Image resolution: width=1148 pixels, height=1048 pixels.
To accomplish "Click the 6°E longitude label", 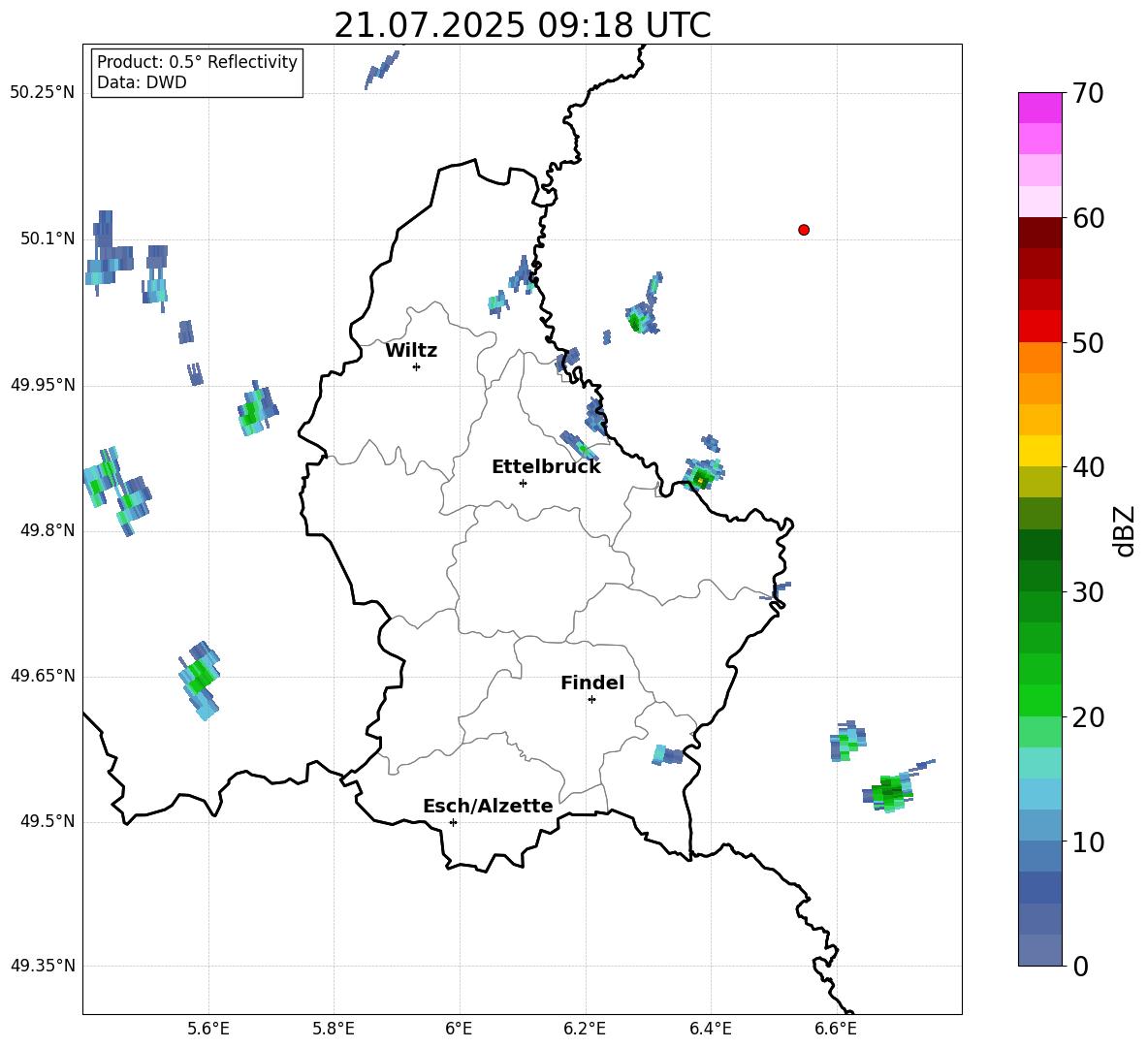I will pyautogui.click(x=459, y=1029).
